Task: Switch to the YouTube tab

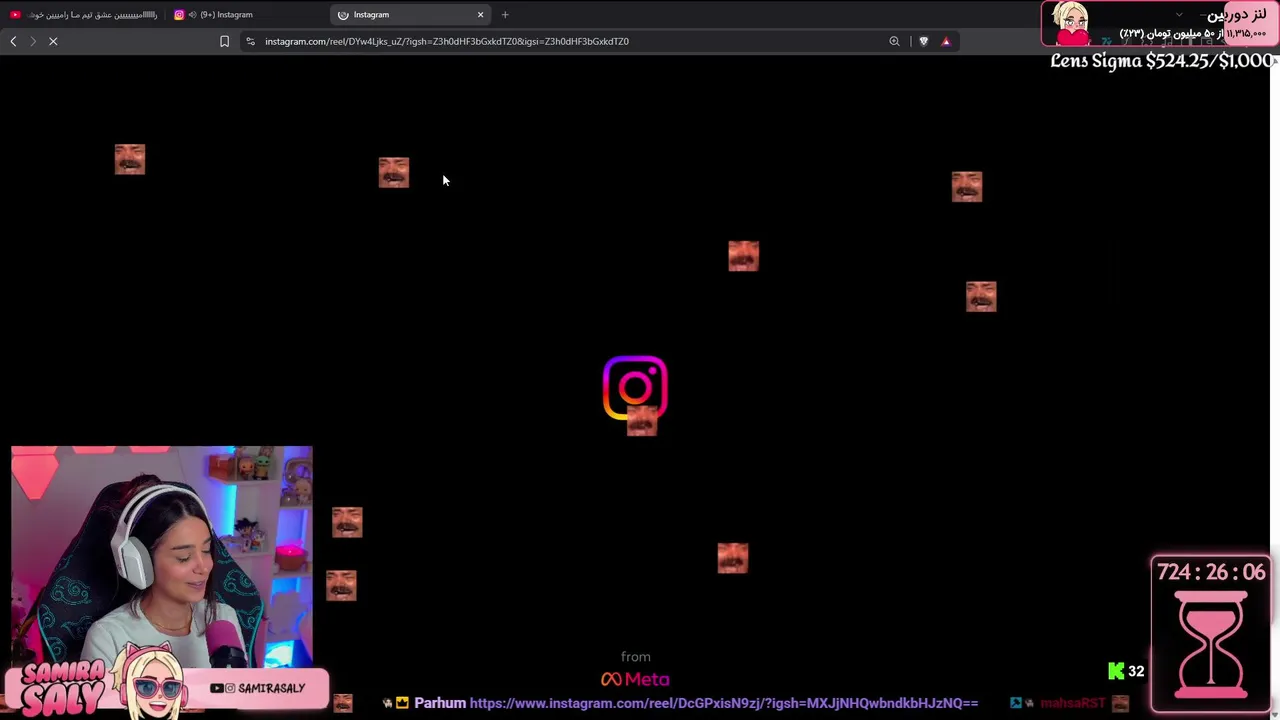Action: tap(85, 14)
